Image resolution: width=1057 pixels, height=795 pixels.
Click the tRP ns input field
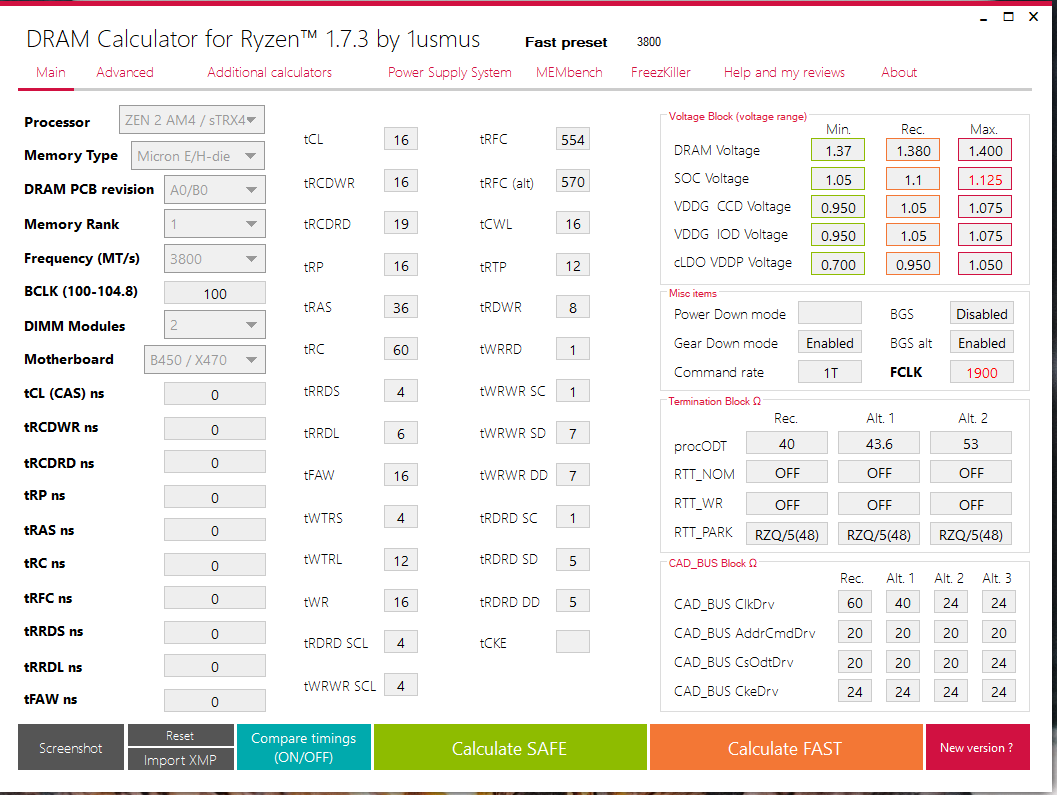tap(214, 497)
